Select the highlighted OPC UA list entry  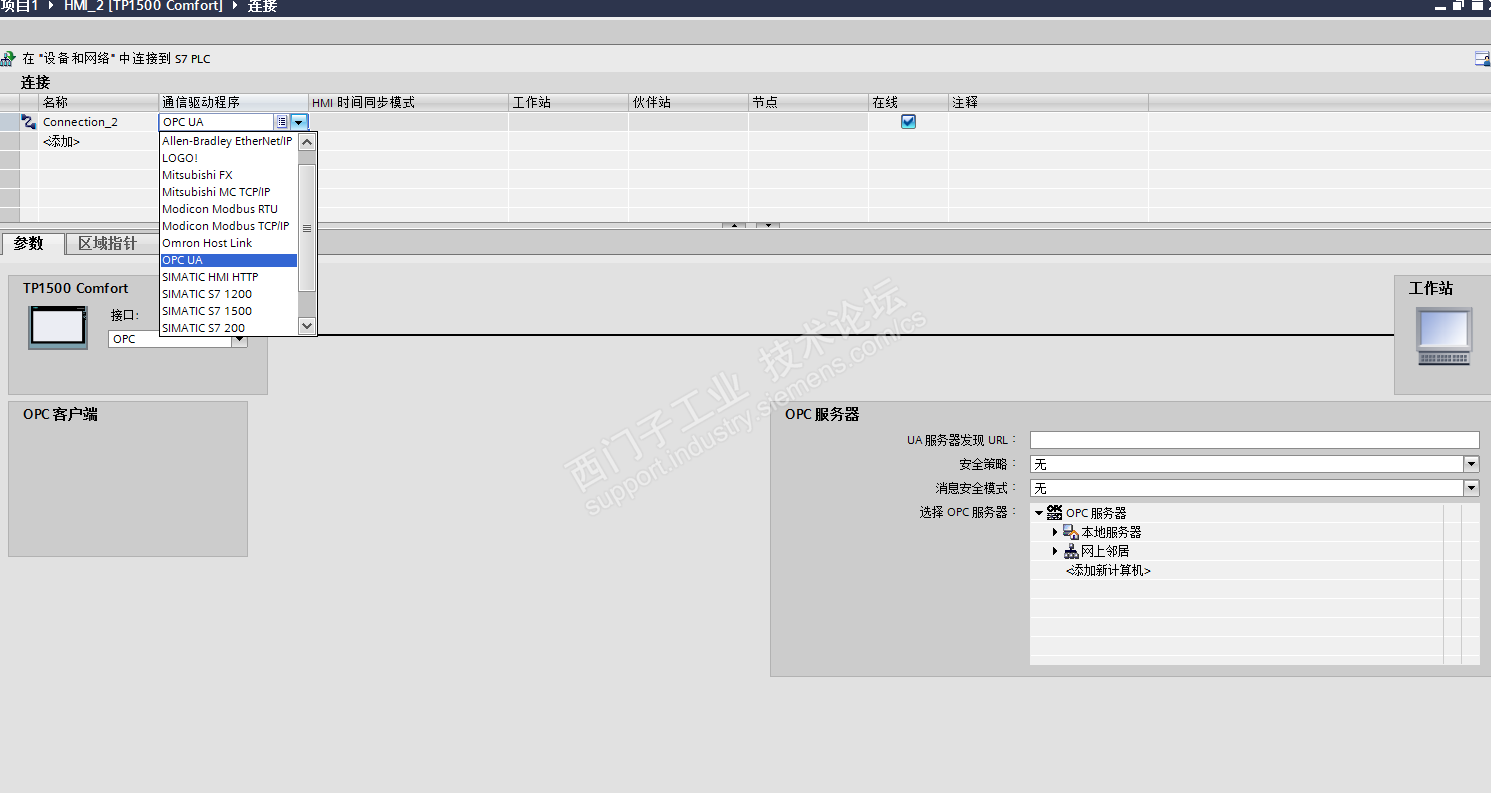click(x=228, y=260)
